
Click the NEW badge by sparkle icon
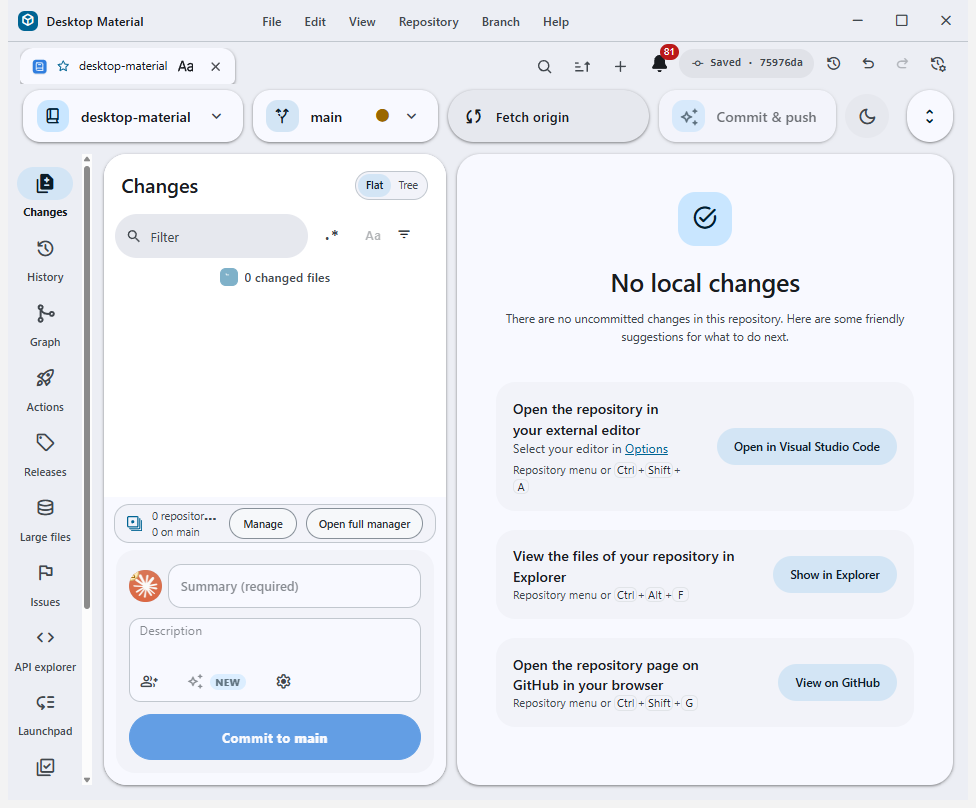pos(228,682)
